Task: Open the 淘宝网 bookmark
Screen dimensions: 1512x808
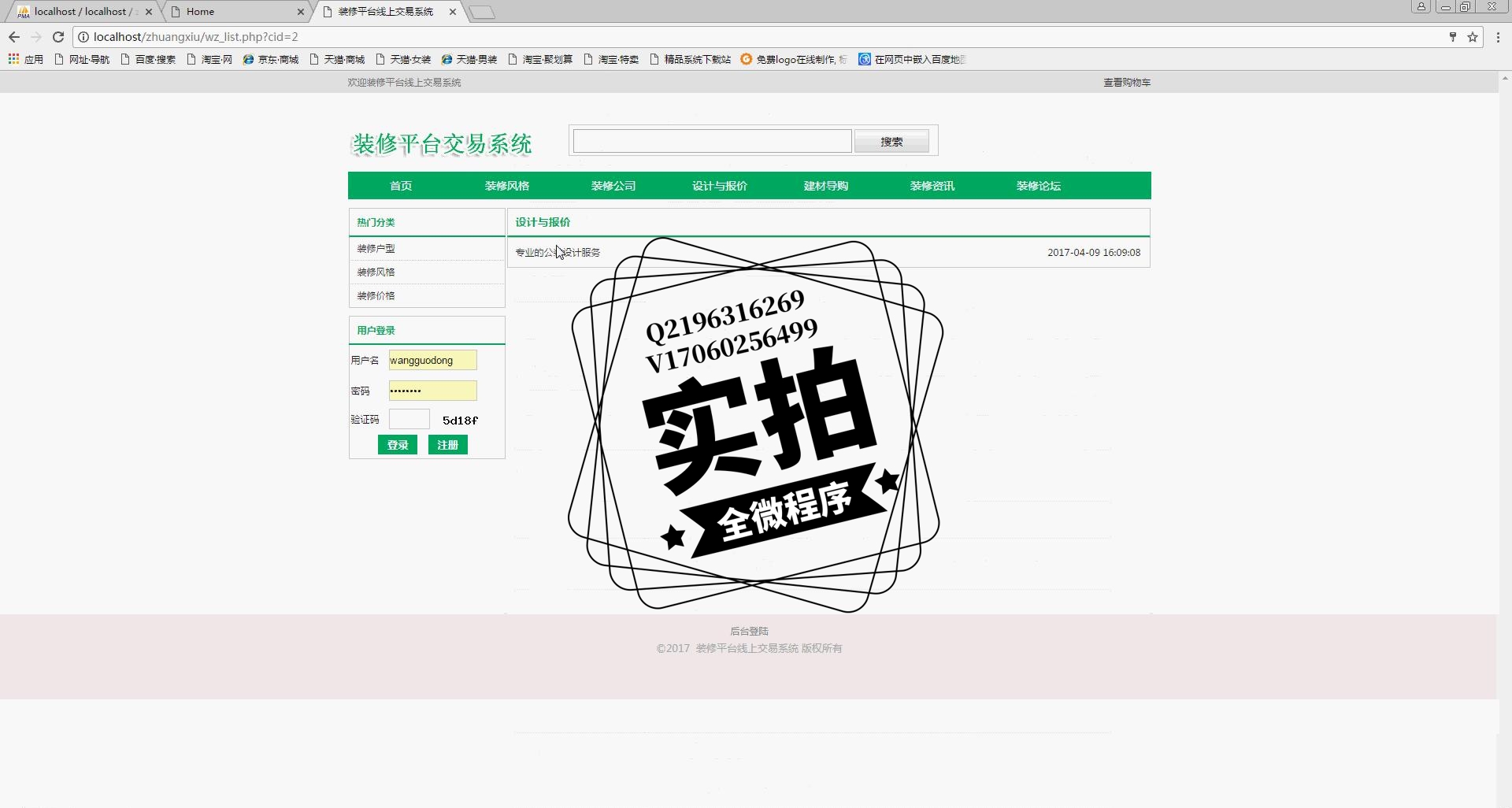Action: (x=209, y=59)
